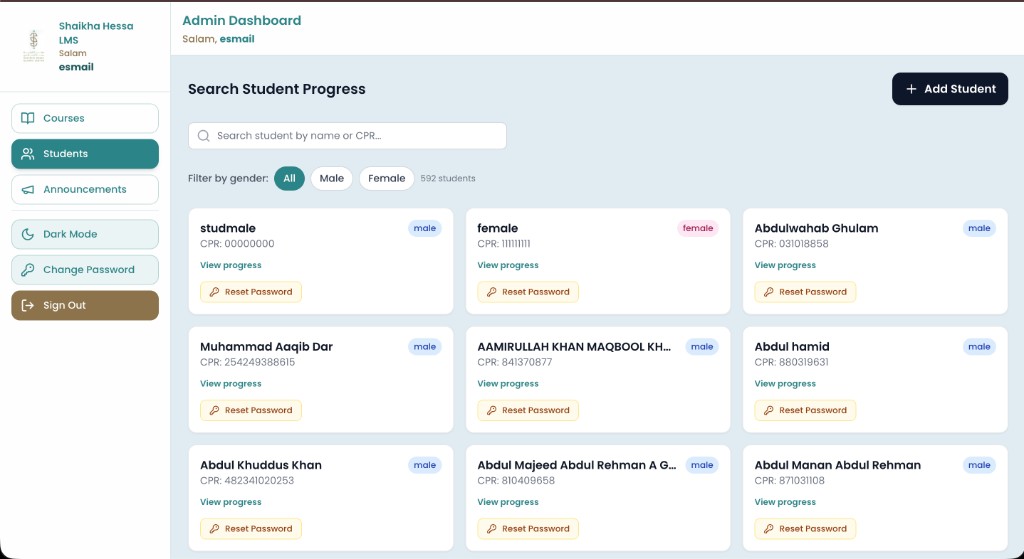The image size is (1024, 559).
Task: Click the key icon beside Change Password
Action: pos(27,270)
